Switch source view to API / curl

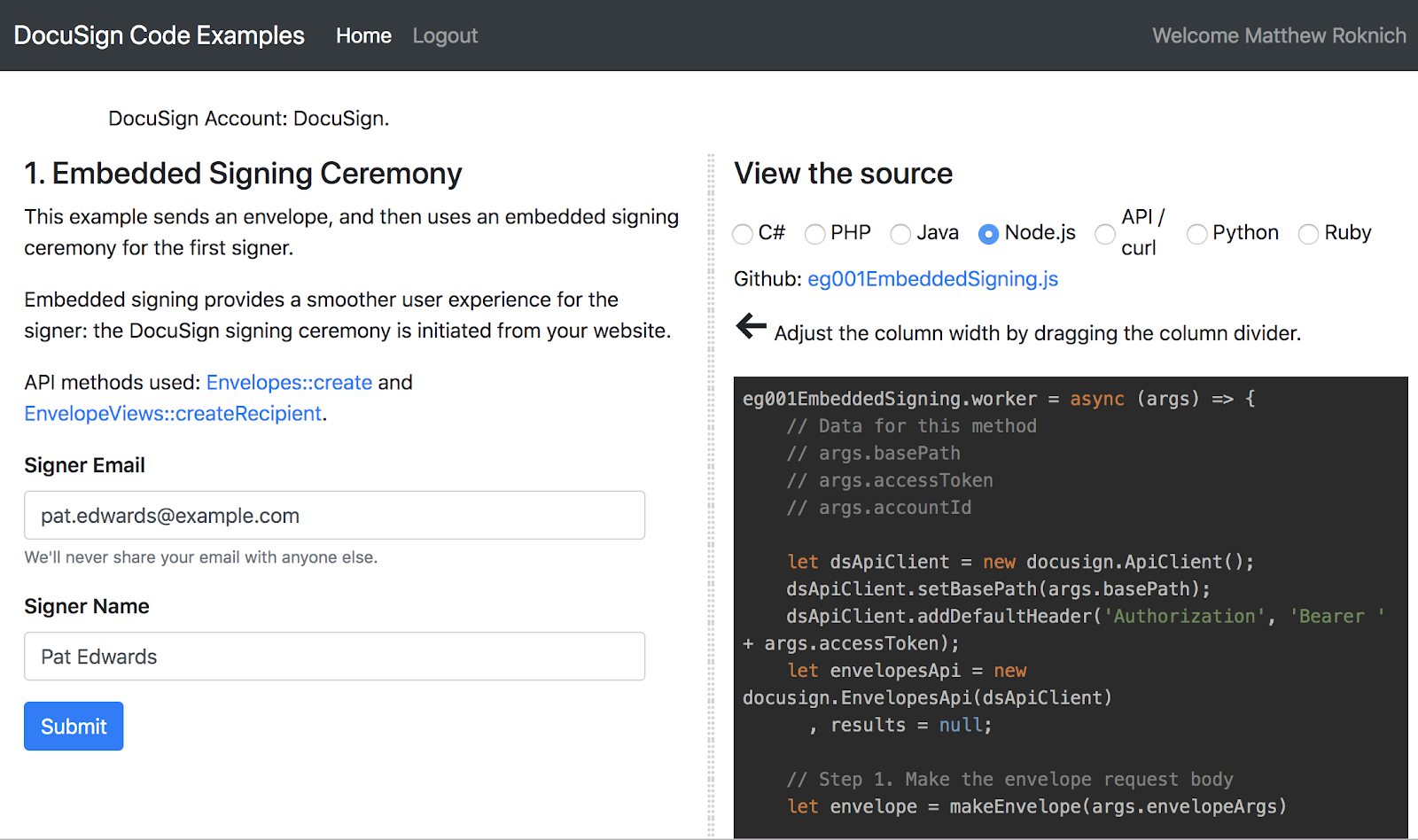(1105, 234)
